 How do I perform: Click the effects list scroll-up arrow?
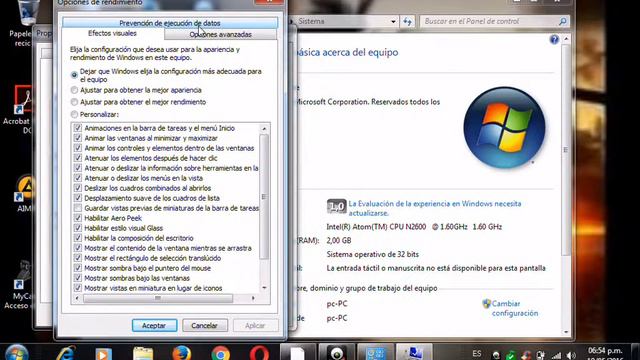pyautogui.click(x=264, y=129)
